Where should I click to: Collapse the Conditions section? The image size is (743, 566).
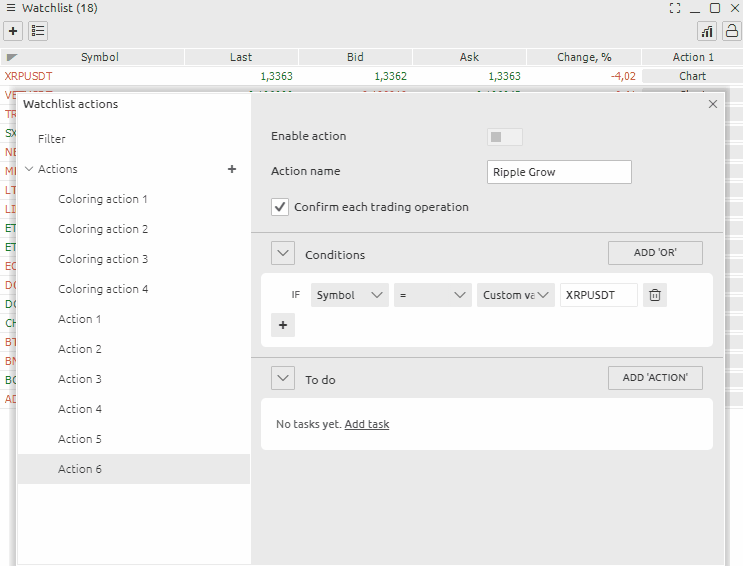[283, 254]
